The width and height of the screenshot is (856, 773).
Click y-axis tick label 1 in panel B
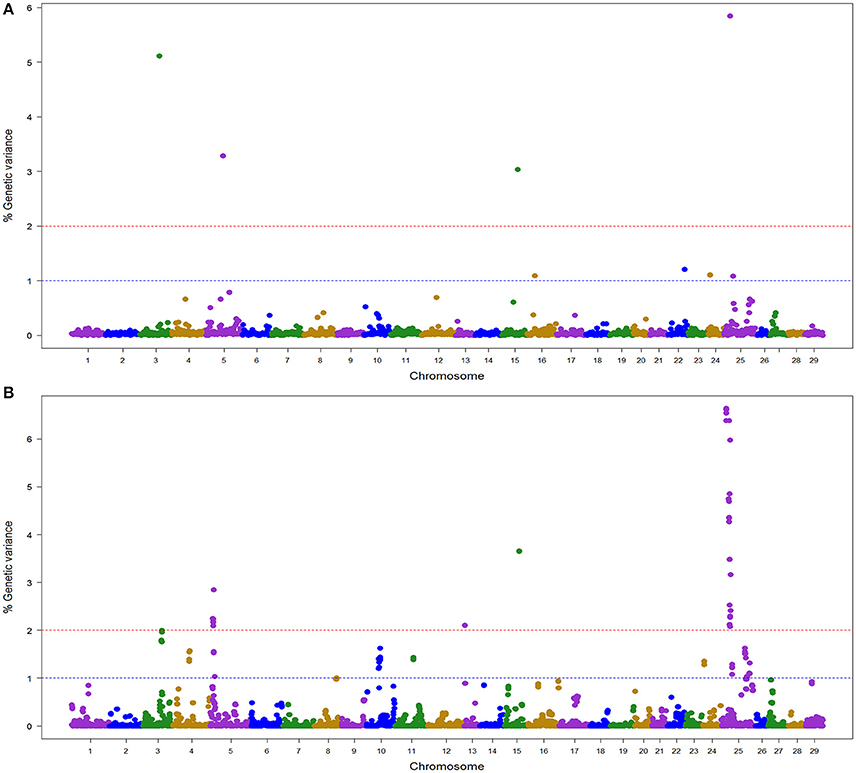29,678
